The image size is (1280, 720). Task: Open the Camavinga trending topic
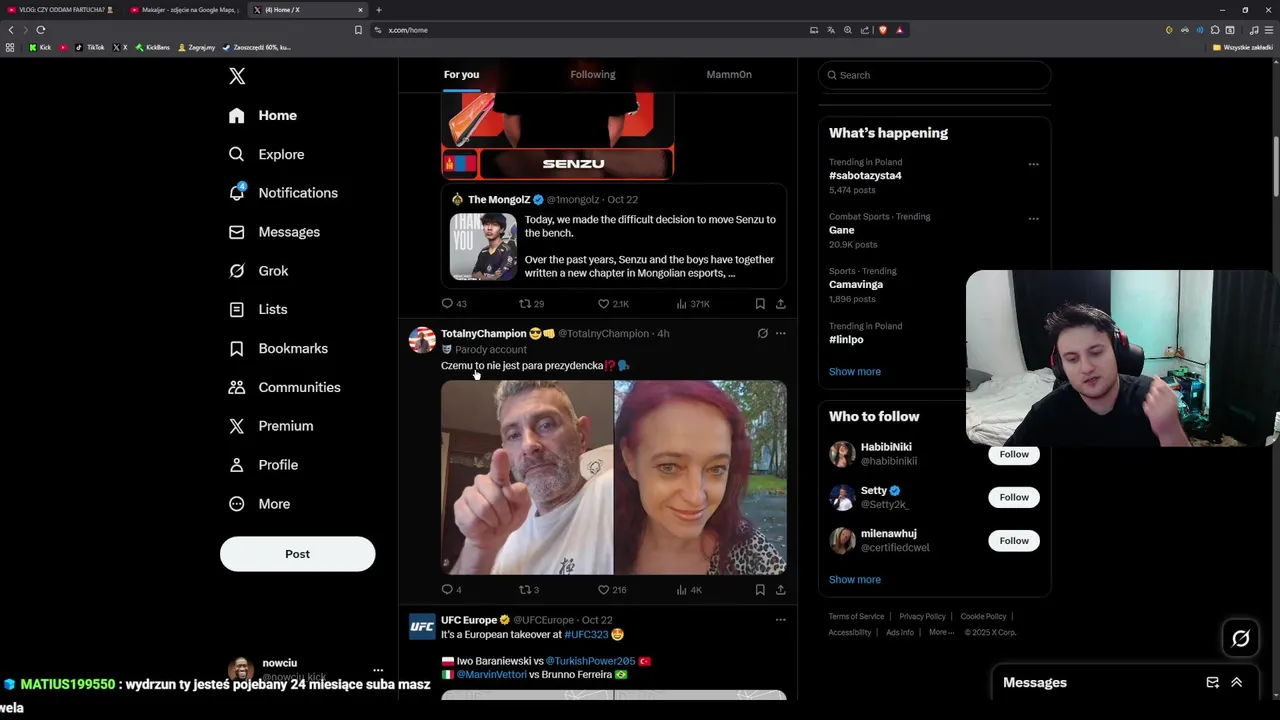[856, 285]
